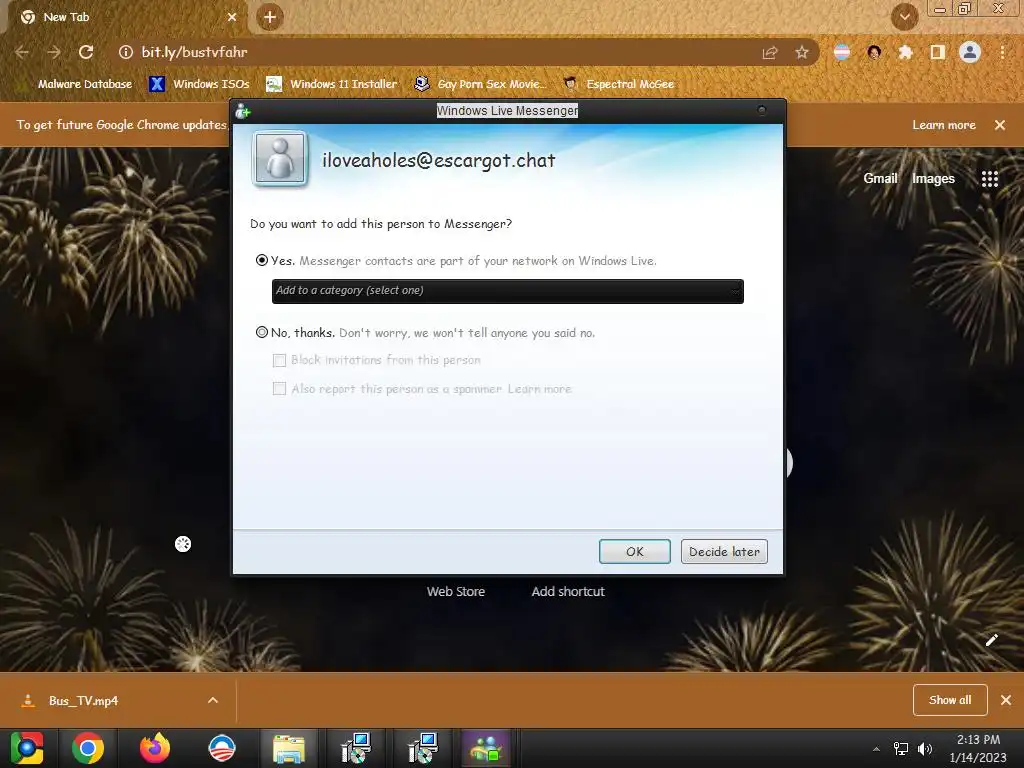Dismiss the Chrome update infobar
This screenshot has width=1024, height=768.
point(1000,125)
